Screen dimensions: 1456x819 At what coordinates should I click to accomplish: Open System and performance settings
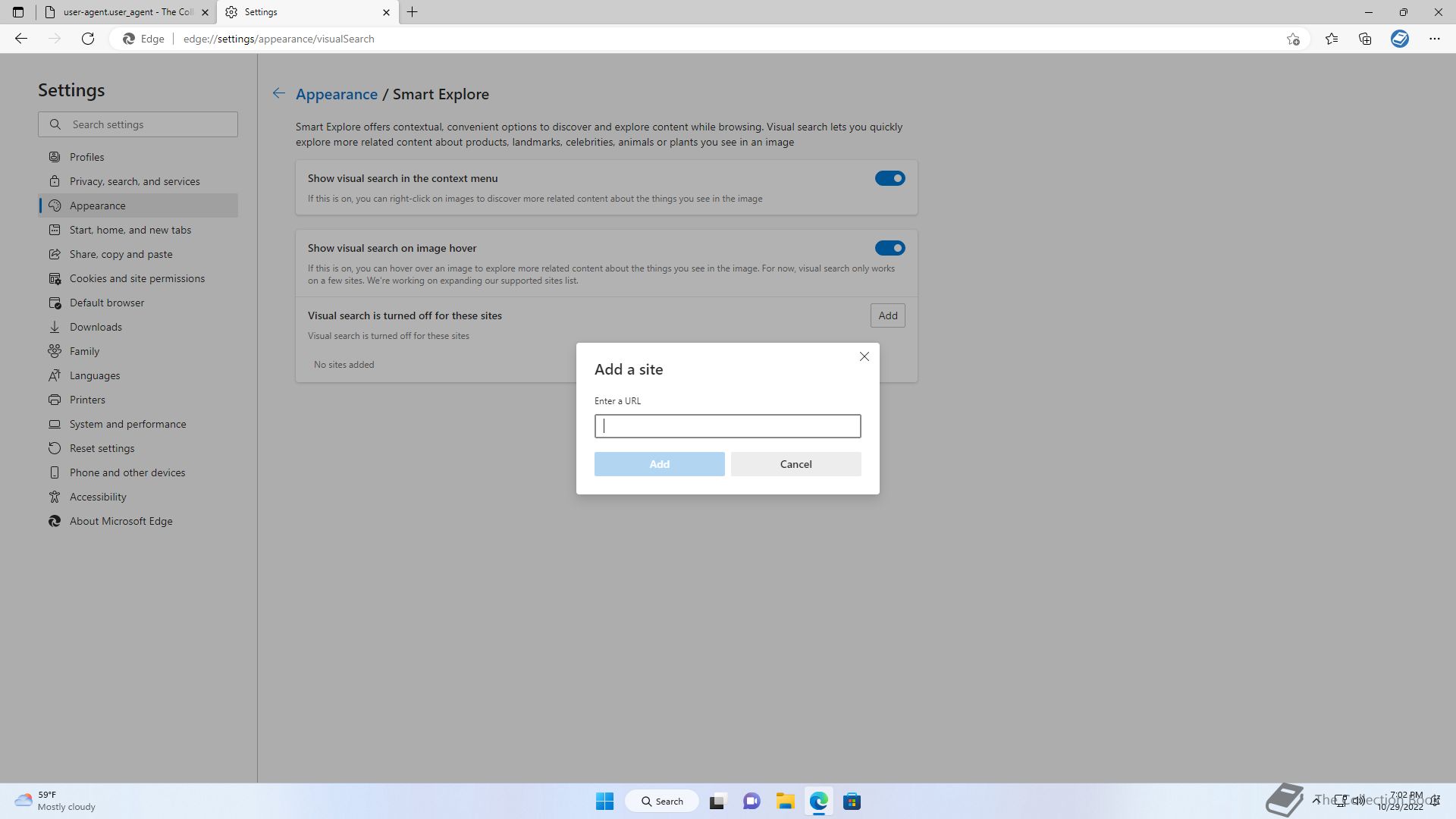(138, 424)
